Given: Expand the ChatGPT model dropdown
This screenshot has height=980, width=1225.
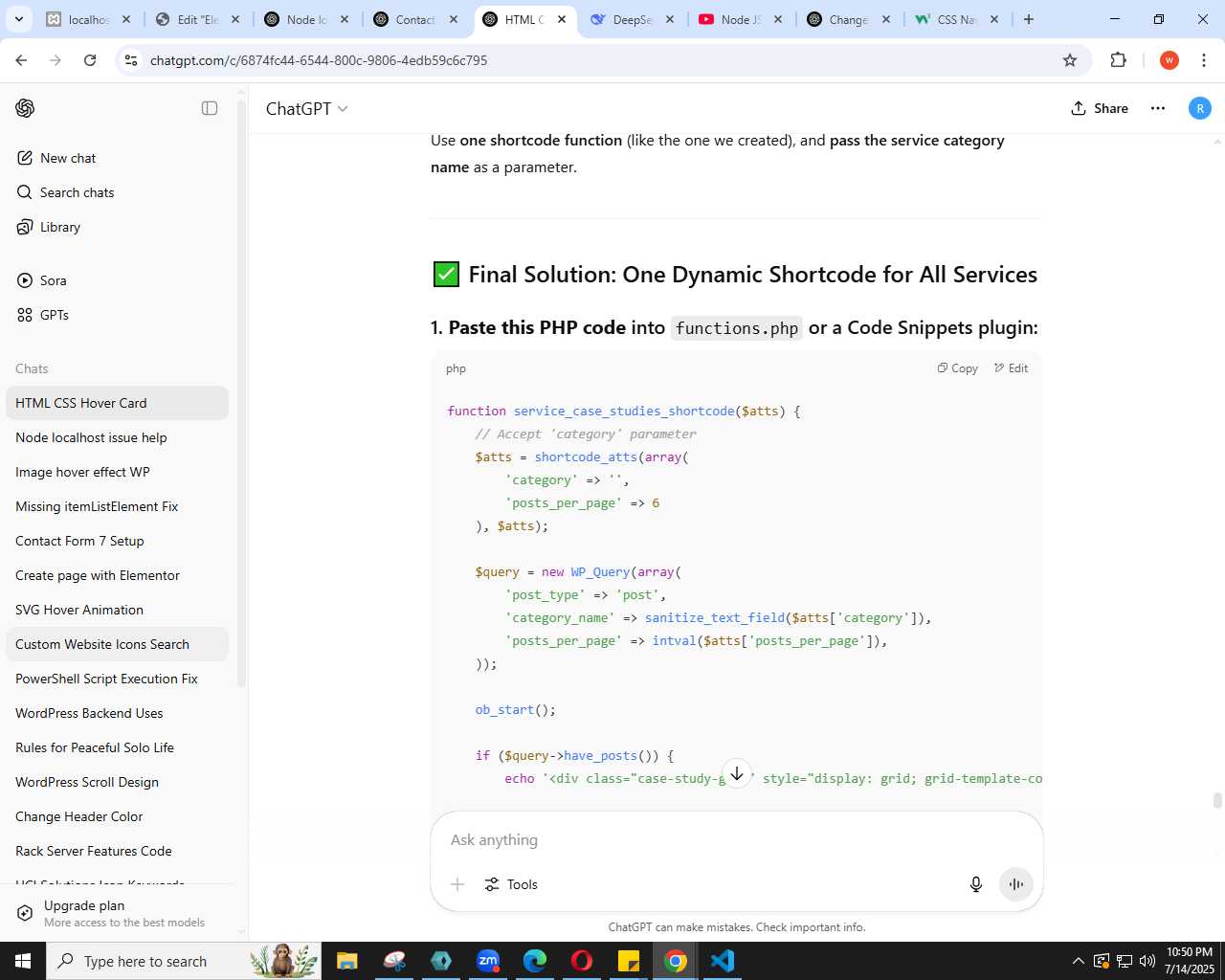Looking at the screenshot, I should tap(306, 109).
